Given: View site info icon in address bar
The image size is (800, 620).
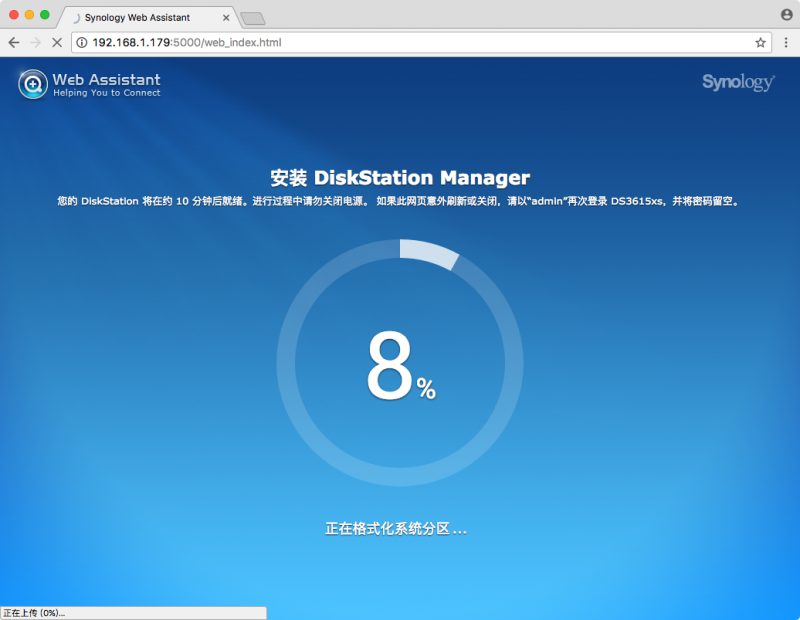Looking at the screenshot, I should click(82, 42).
